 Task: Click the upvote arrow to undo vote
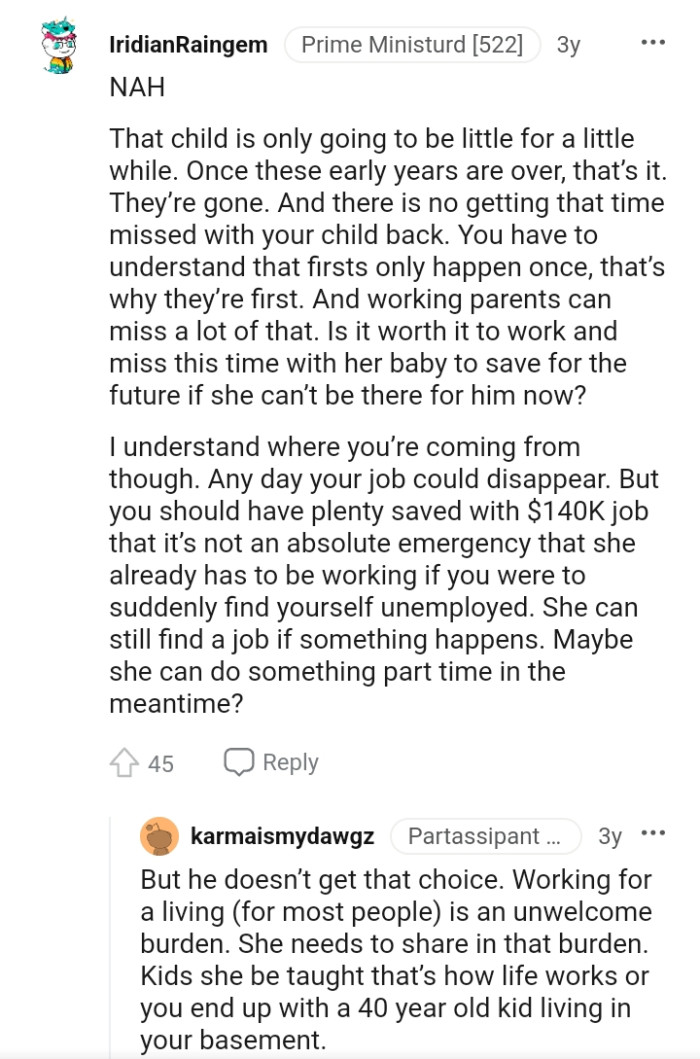124,761
